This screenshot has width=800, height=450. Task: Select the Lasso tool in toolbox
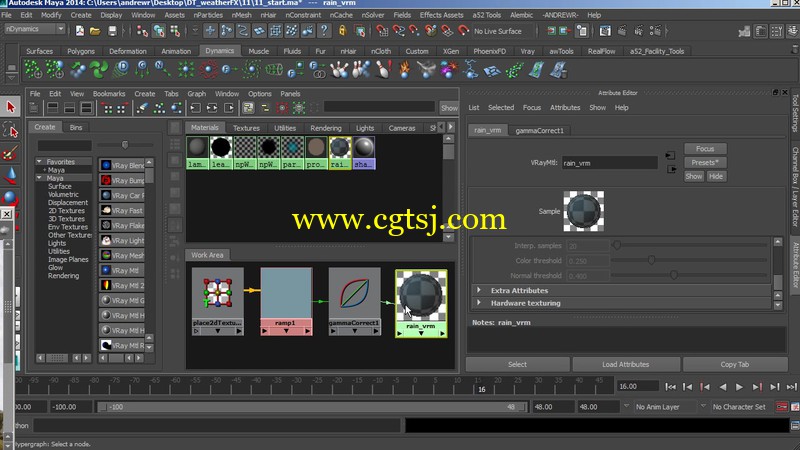[11, 131]
